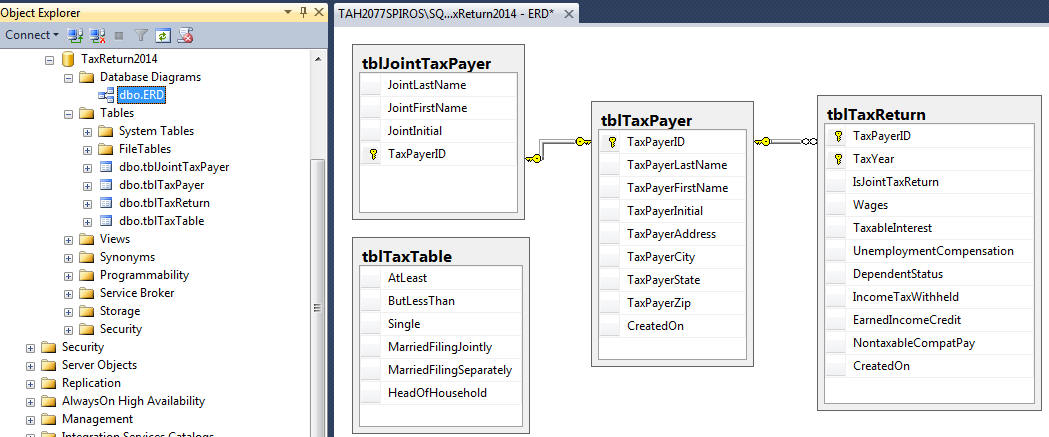The image size is (1049, 437).
Task: Click the dbo.tblTaxPayer table icon
Action: (106, 185)
